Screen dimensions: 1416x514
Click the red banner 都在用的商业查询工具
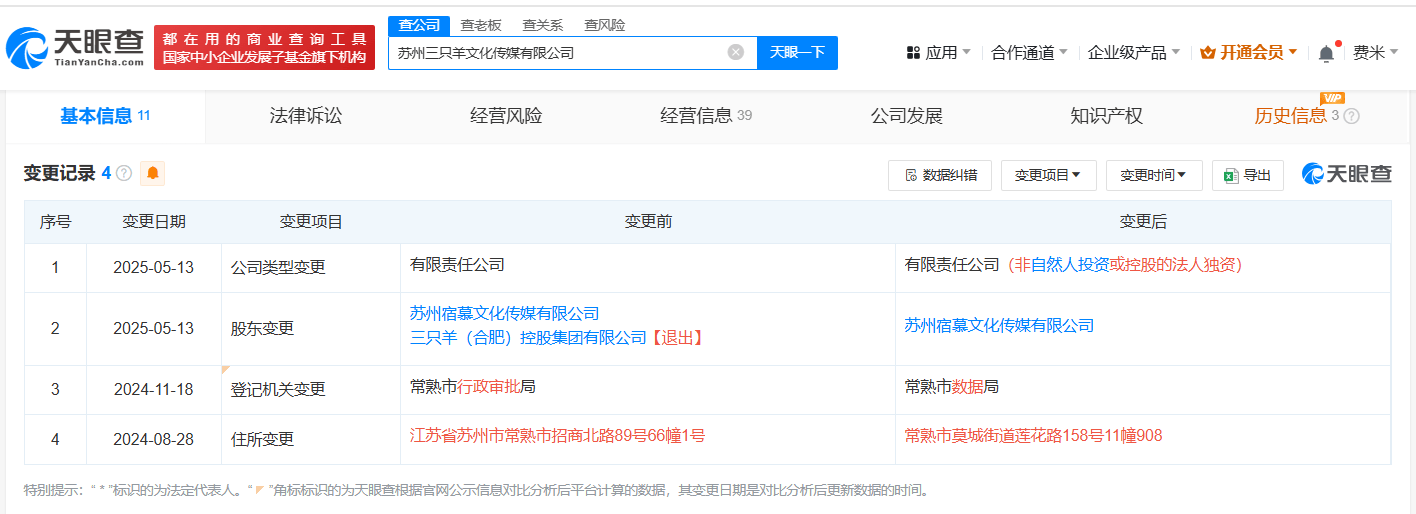click(x=264, y=47)
